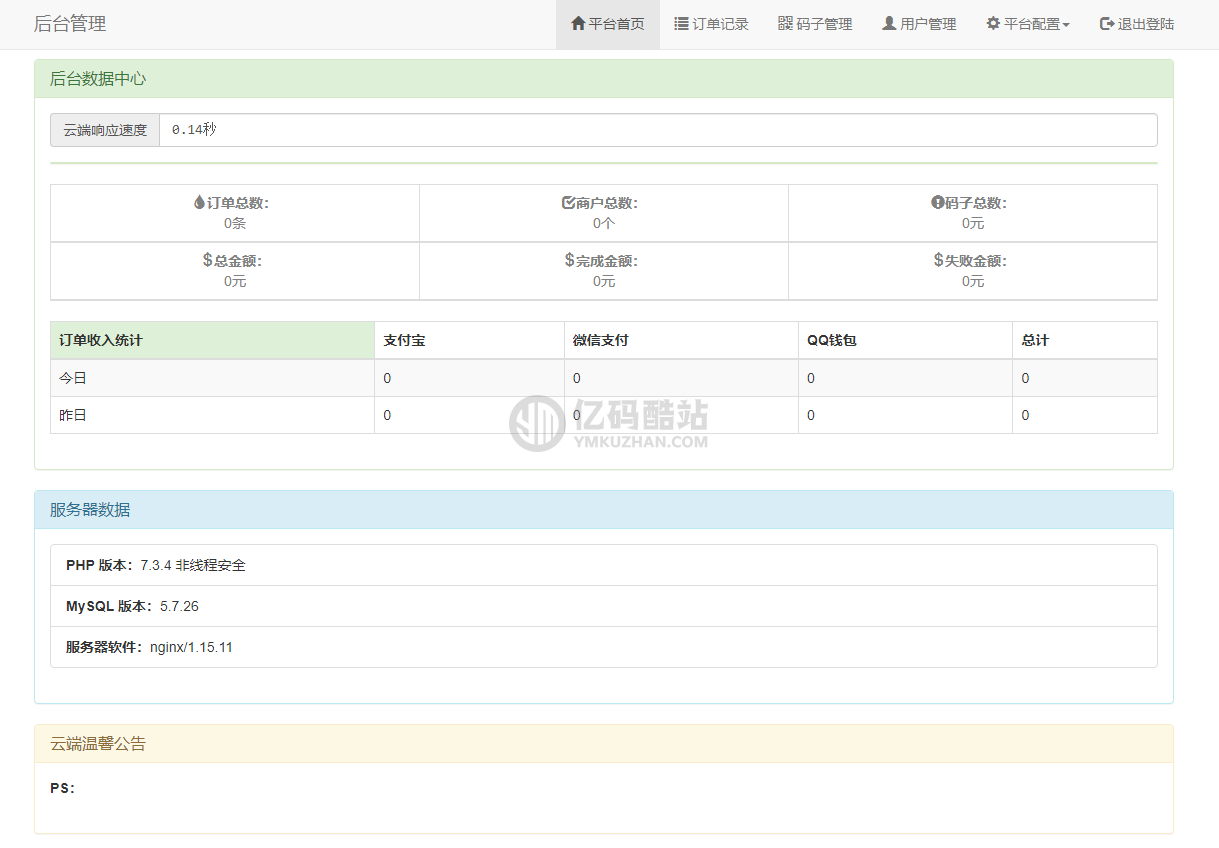Click the caret arrow after 平台配置

tap(1066, 25)
